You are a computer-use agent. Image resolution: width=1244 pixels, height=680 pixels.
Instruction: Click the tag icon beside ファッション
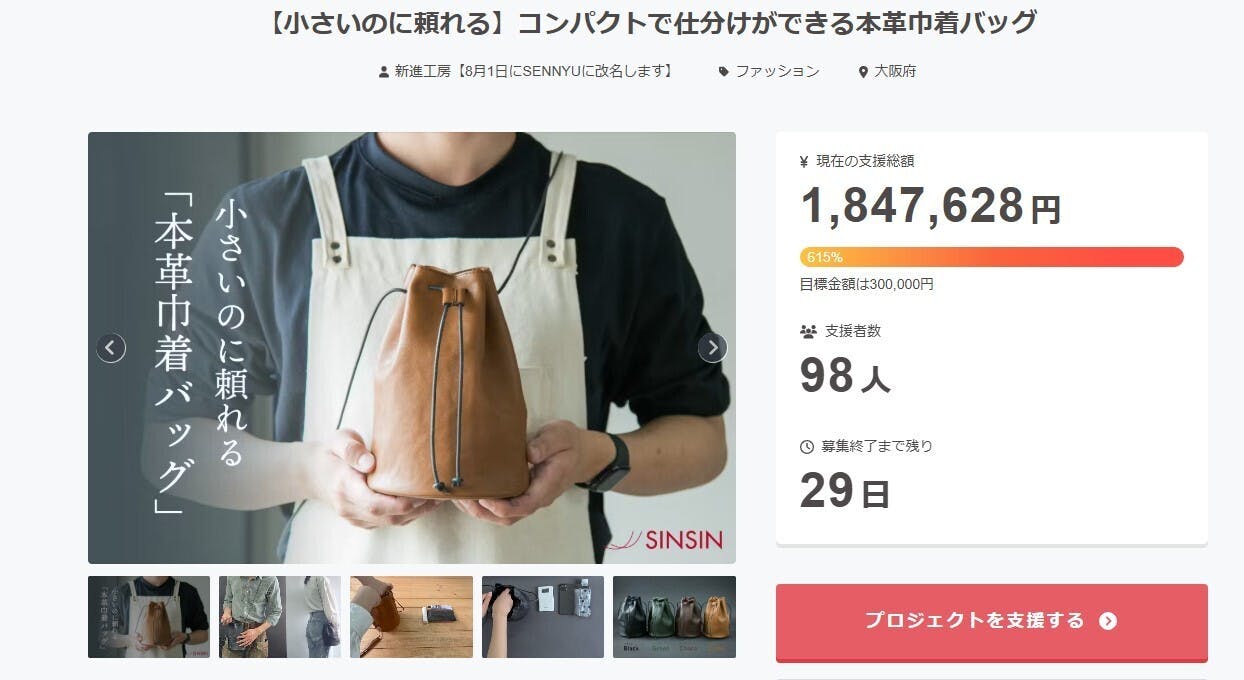click(x=723, y=72)
